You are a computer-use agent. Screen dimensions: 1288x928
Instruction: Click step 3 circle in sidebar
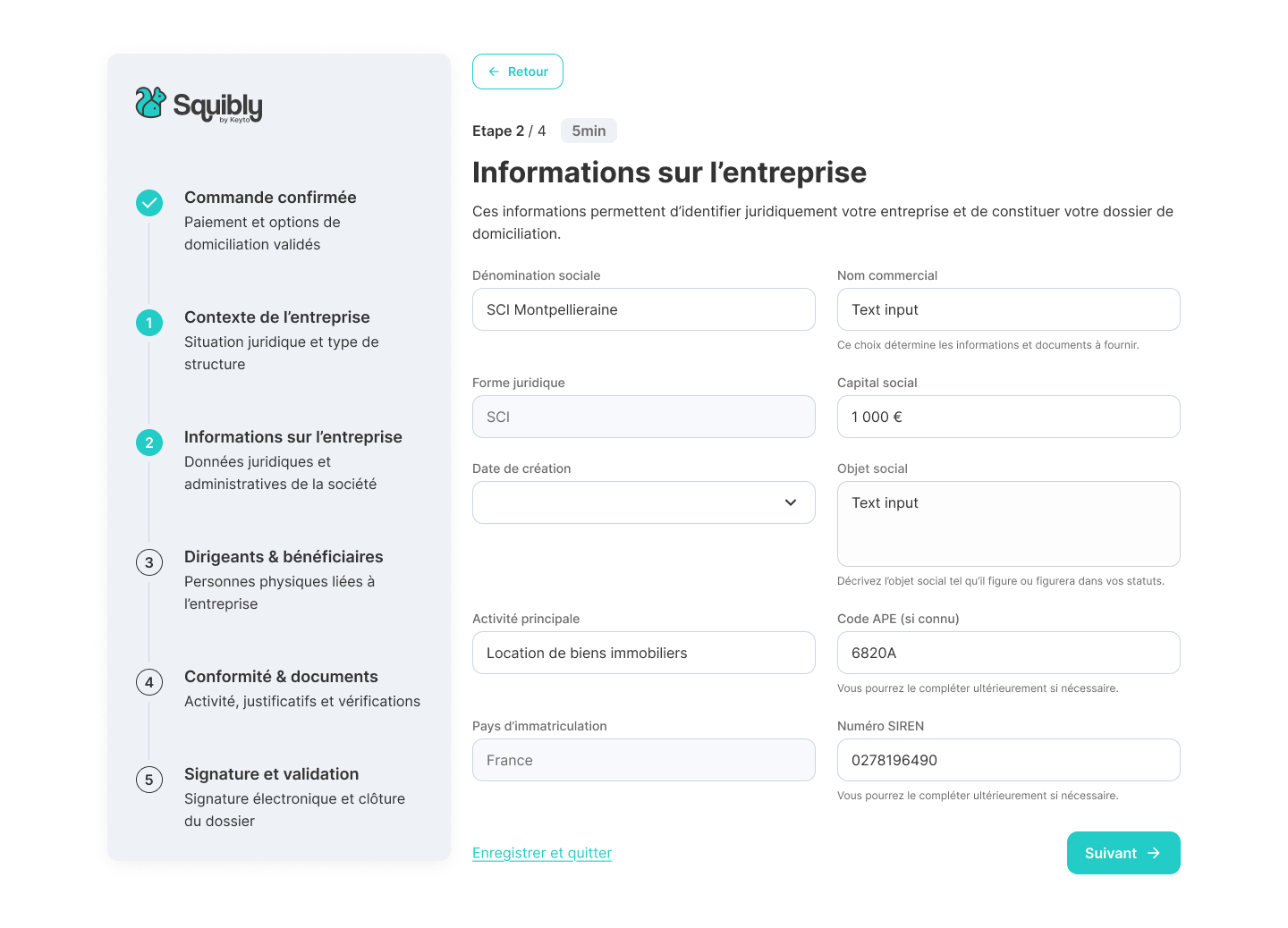pyautogui.click(x=149, y=562)
